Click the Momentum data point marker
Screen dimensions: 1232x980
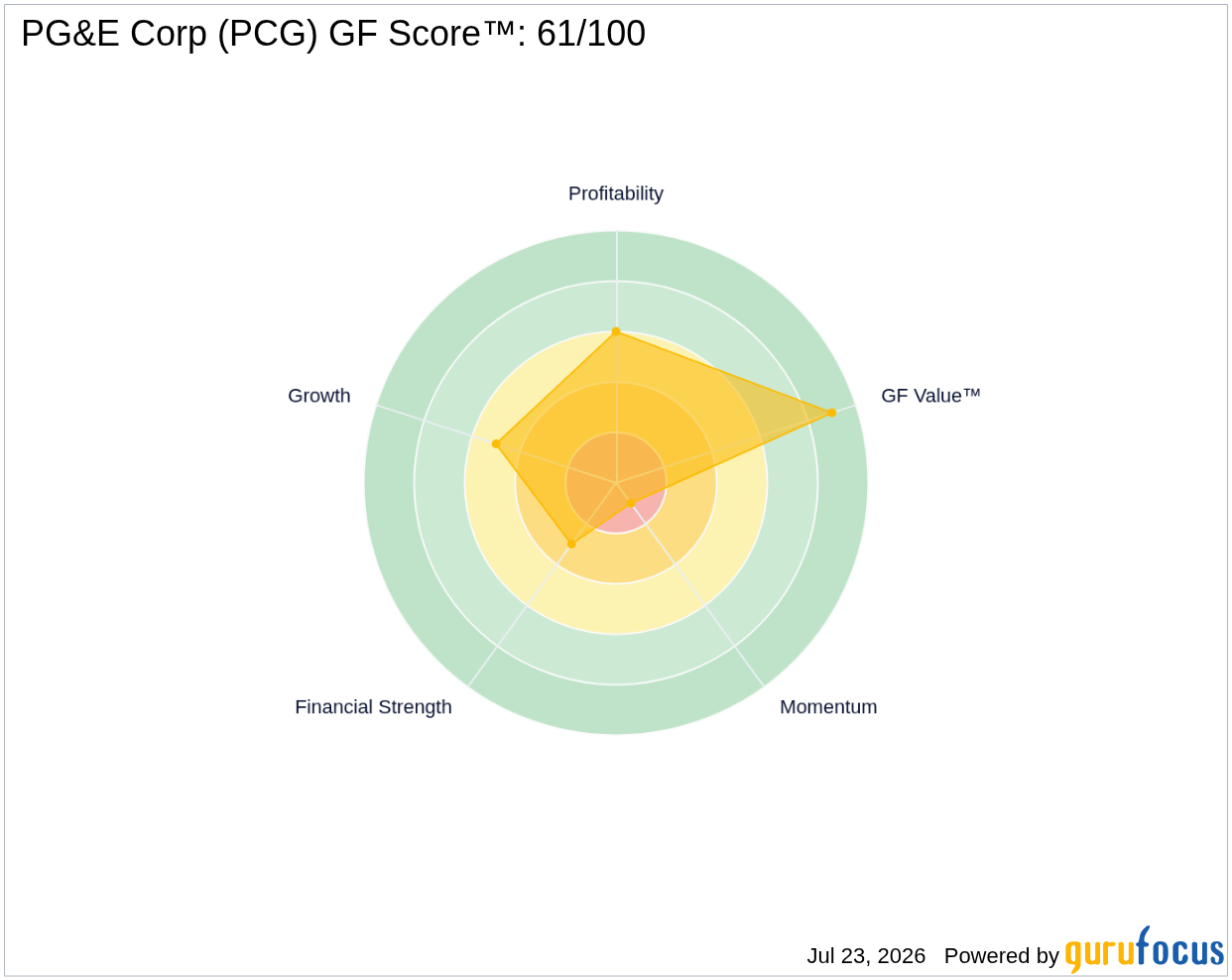coord(630,503)
